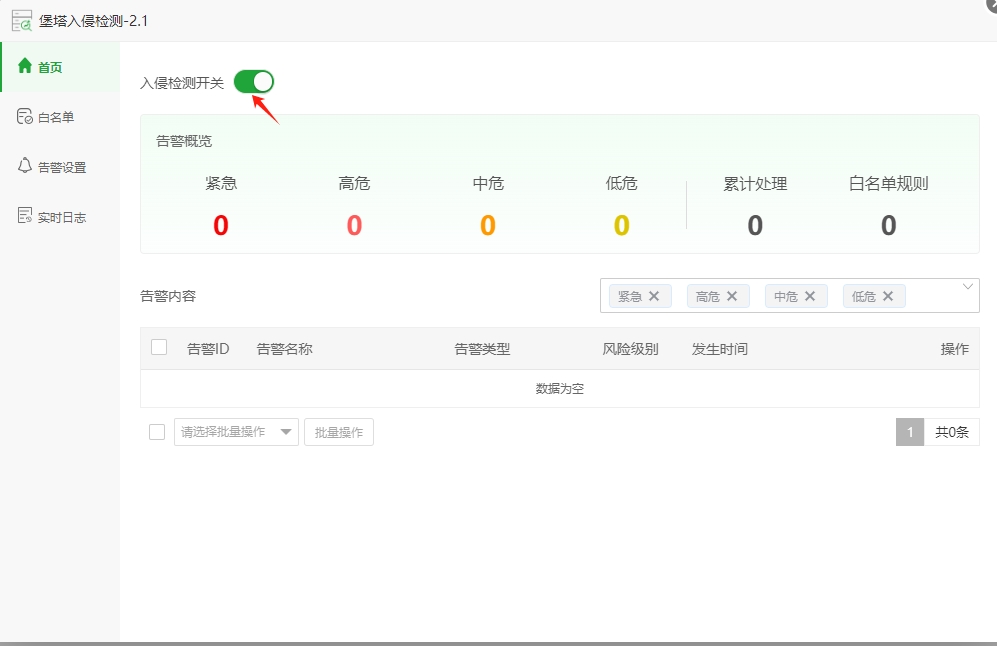The height and width of the screenshot is (646, 997).
Task: Click the real-time log (实时日志) icon
Action: tap(25, 216)
